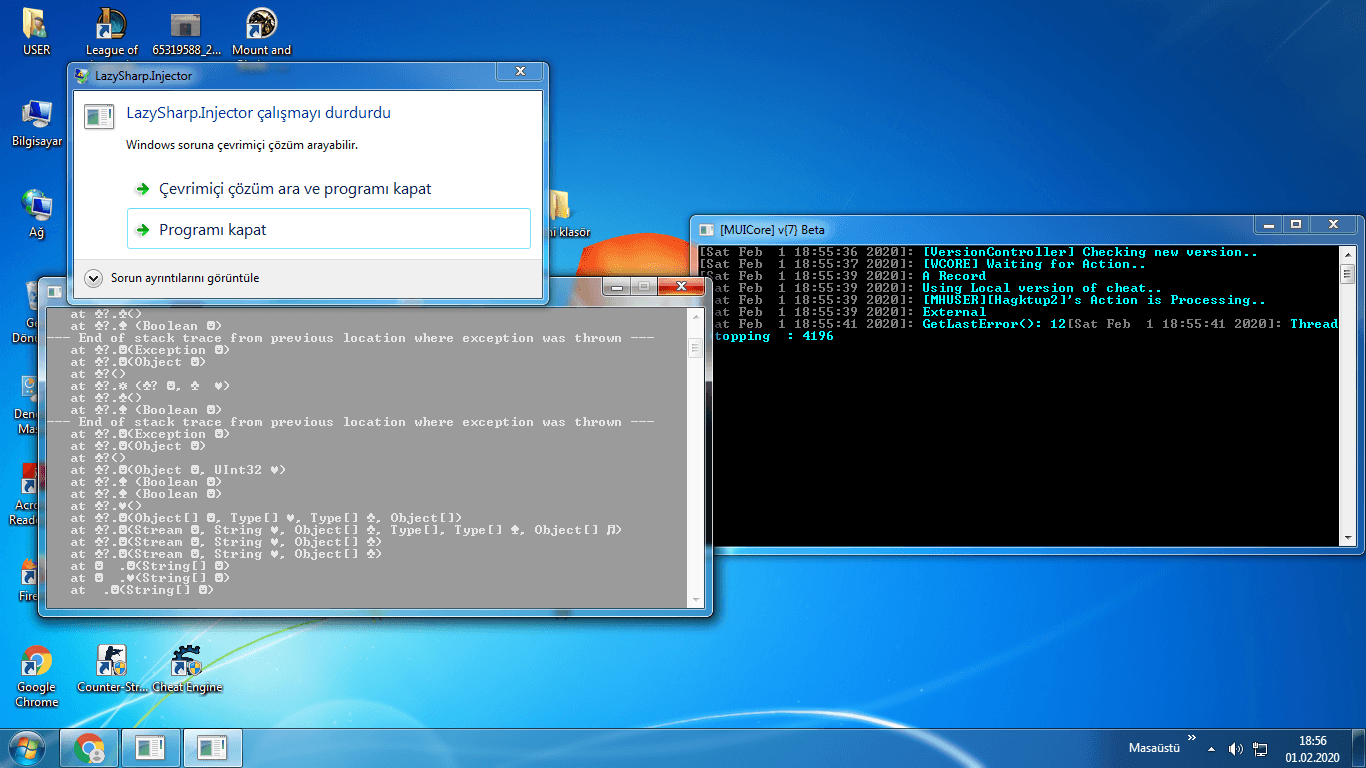Click the LazySharp.Injector dialog title bar icon
Screen dimensions: 1366x768
tap(82, 75)
